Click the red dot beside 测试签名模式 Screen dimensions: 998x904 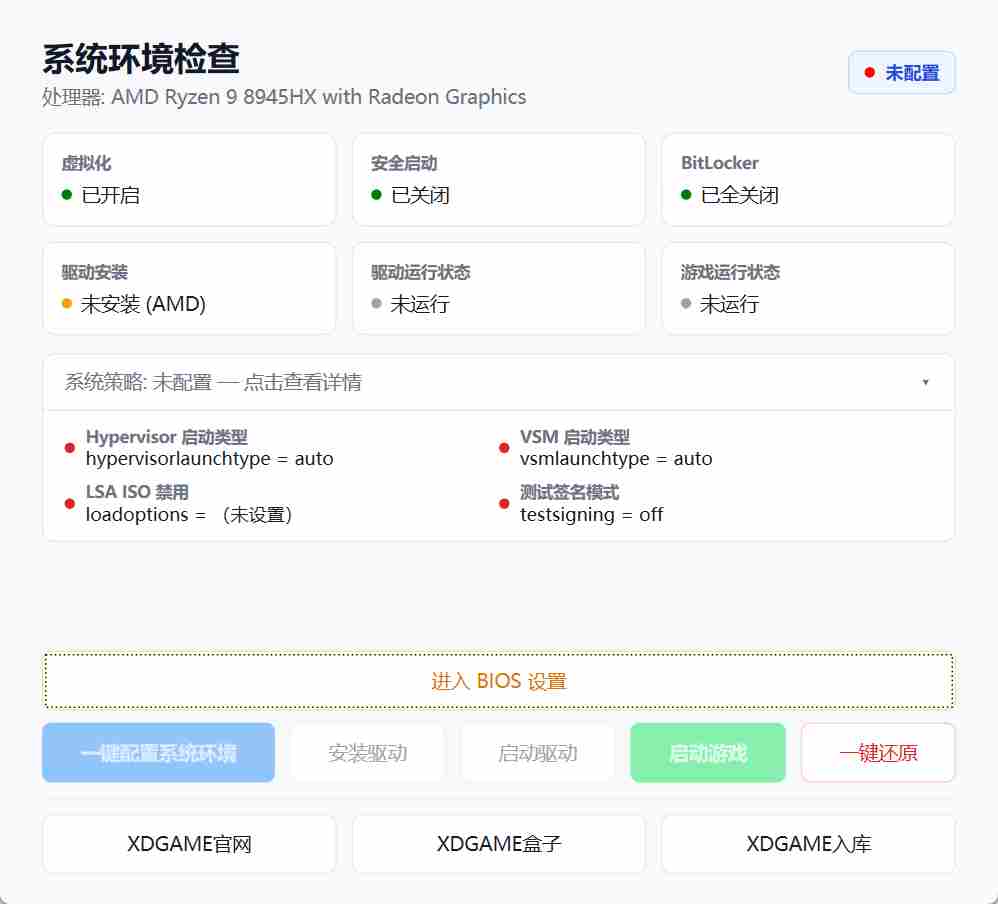tap(504, 503)
